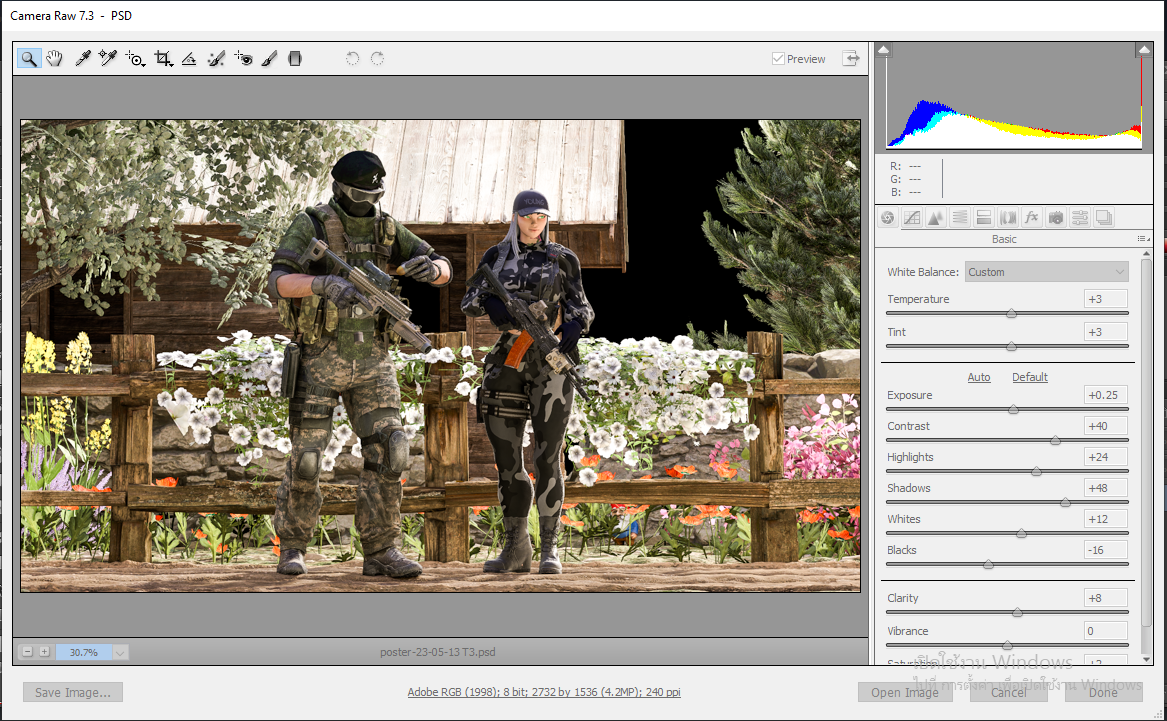The image size is (1167, 721).
Task: Open the Snapshots panel tab
Action: point(1104,217)
